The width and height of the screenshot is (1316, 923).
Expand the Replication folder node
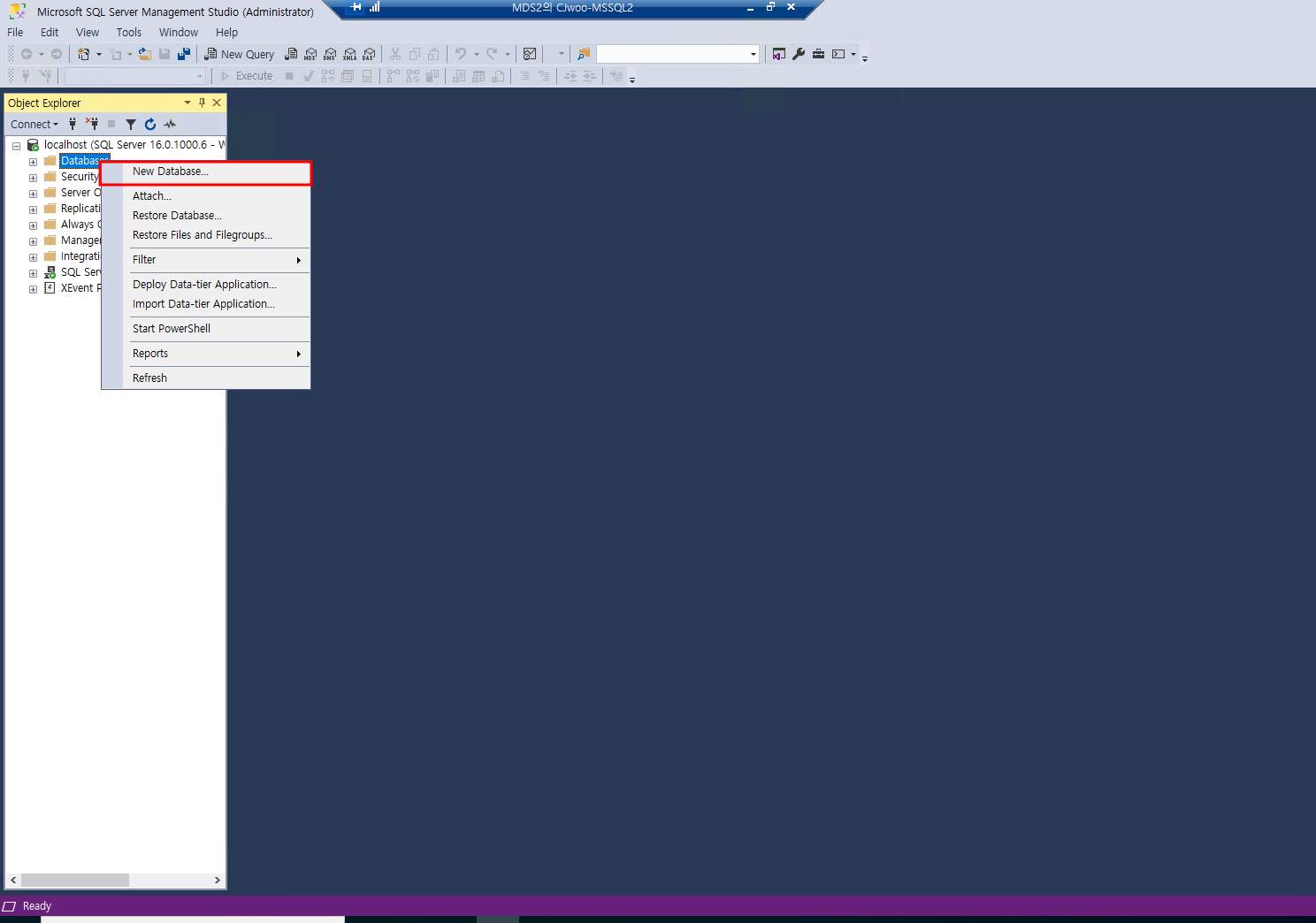[33, 210]
